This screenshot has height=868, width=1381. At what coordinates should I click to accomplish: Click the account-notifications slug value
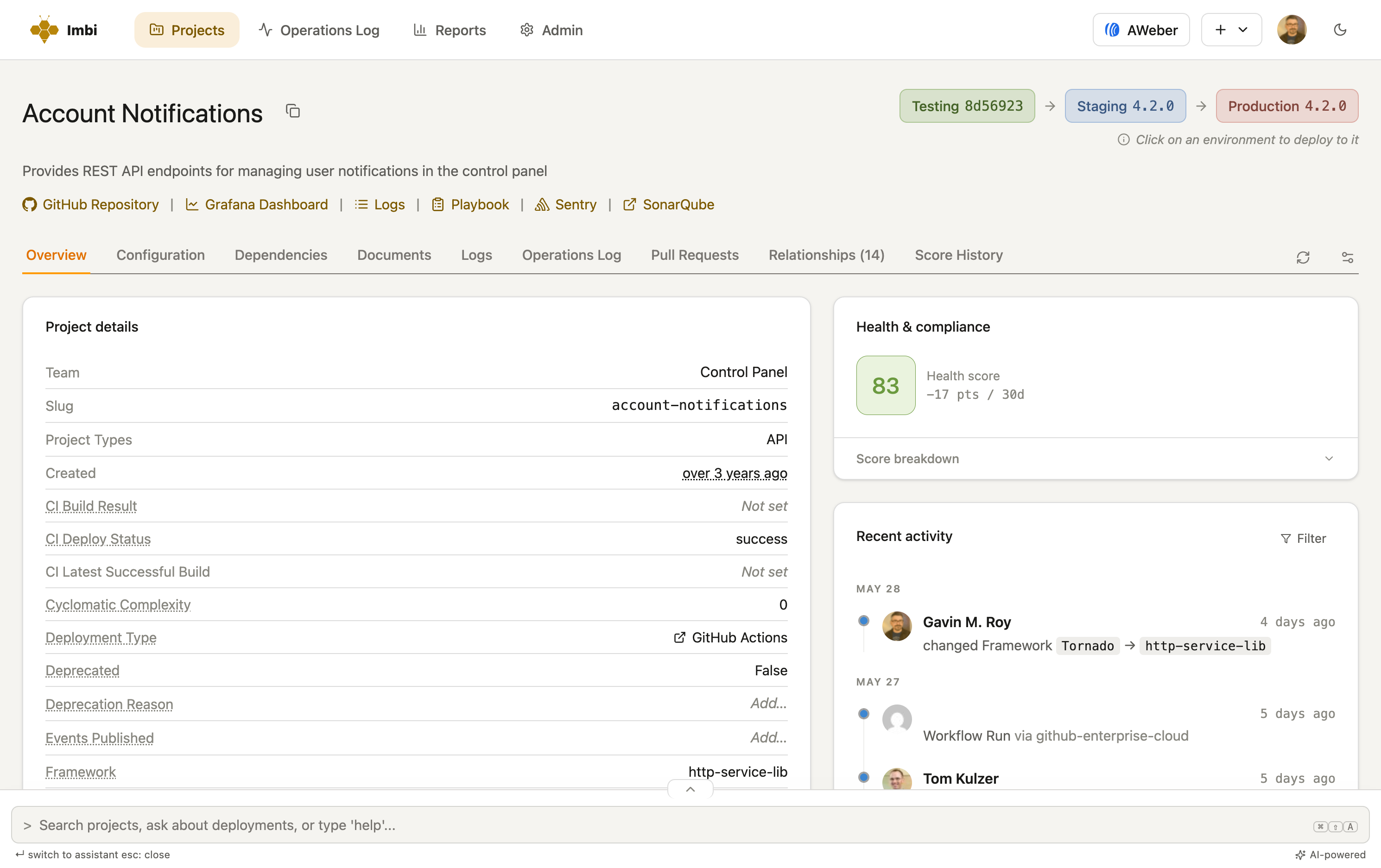pyautogui.click(x=699, y=405)
